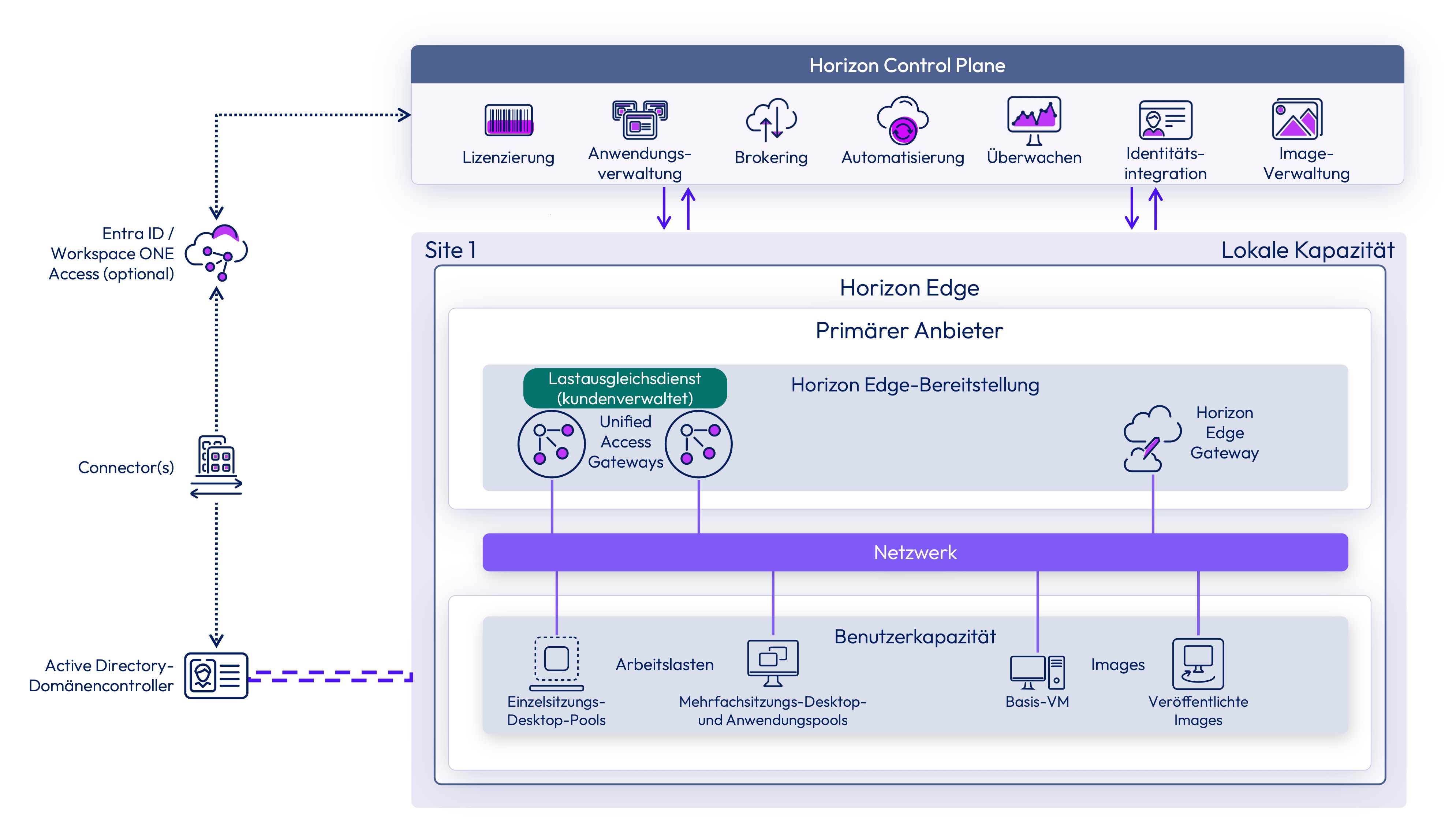Click the Identitätsintegration ID card icon
This screenshot has width=1456, height=829.
click(x=1165, y=120)
